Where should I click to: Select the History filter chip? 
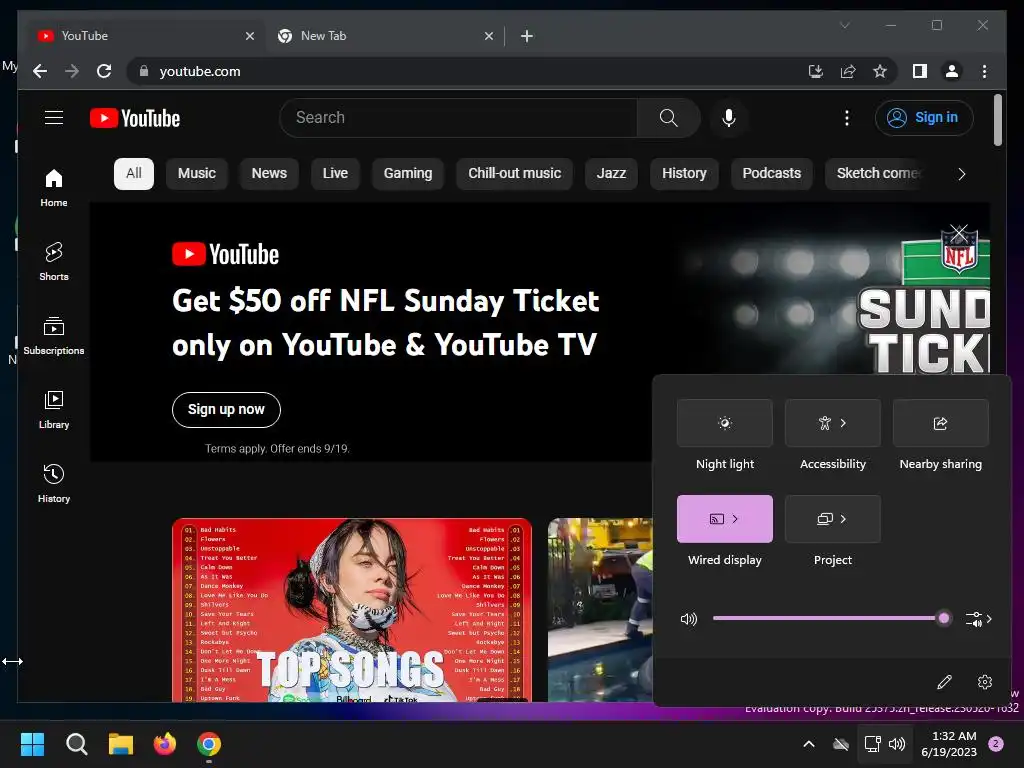tap(684, 174)
